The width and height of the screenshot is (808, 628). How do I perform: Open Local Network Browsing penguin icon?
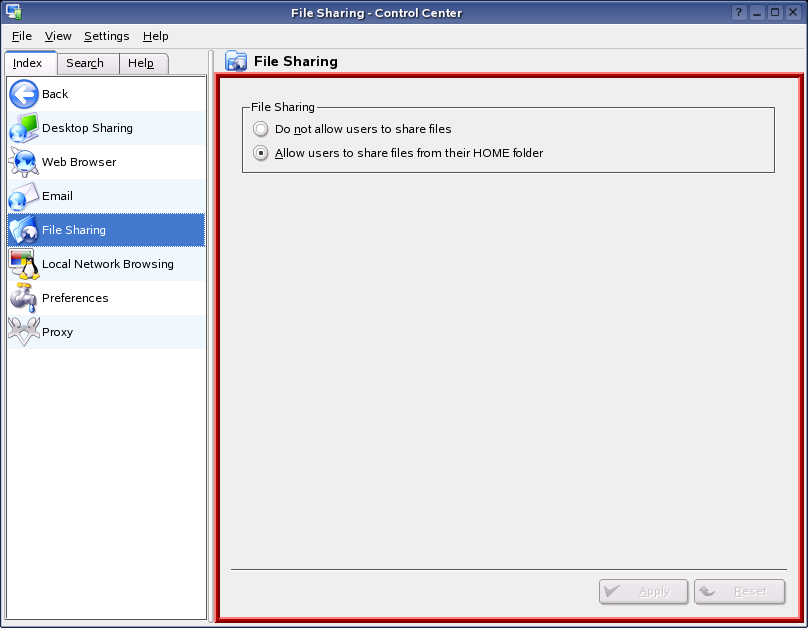click(24, 264)
